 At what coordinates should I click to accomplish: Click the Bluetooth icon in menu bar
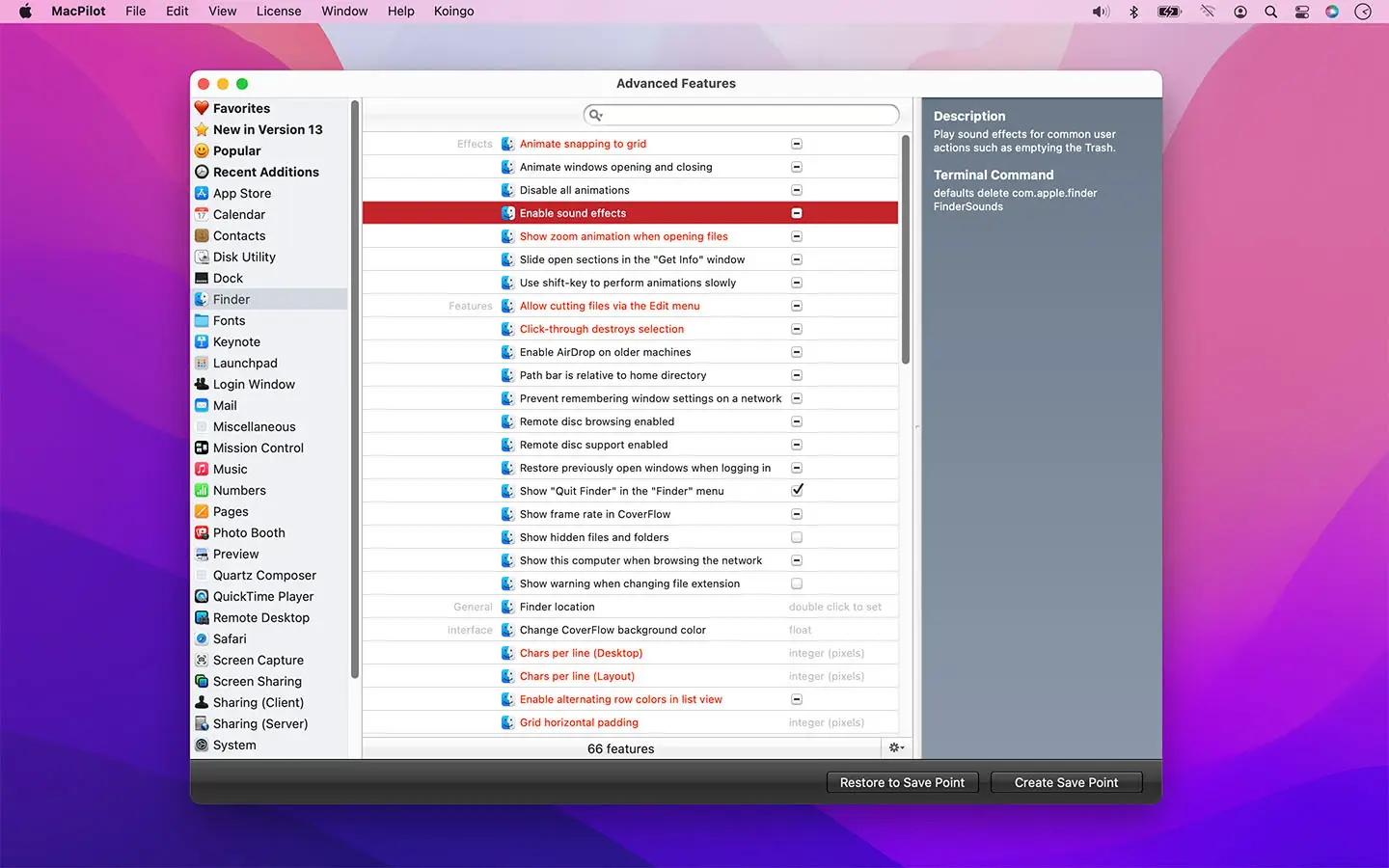[1134, 12]
